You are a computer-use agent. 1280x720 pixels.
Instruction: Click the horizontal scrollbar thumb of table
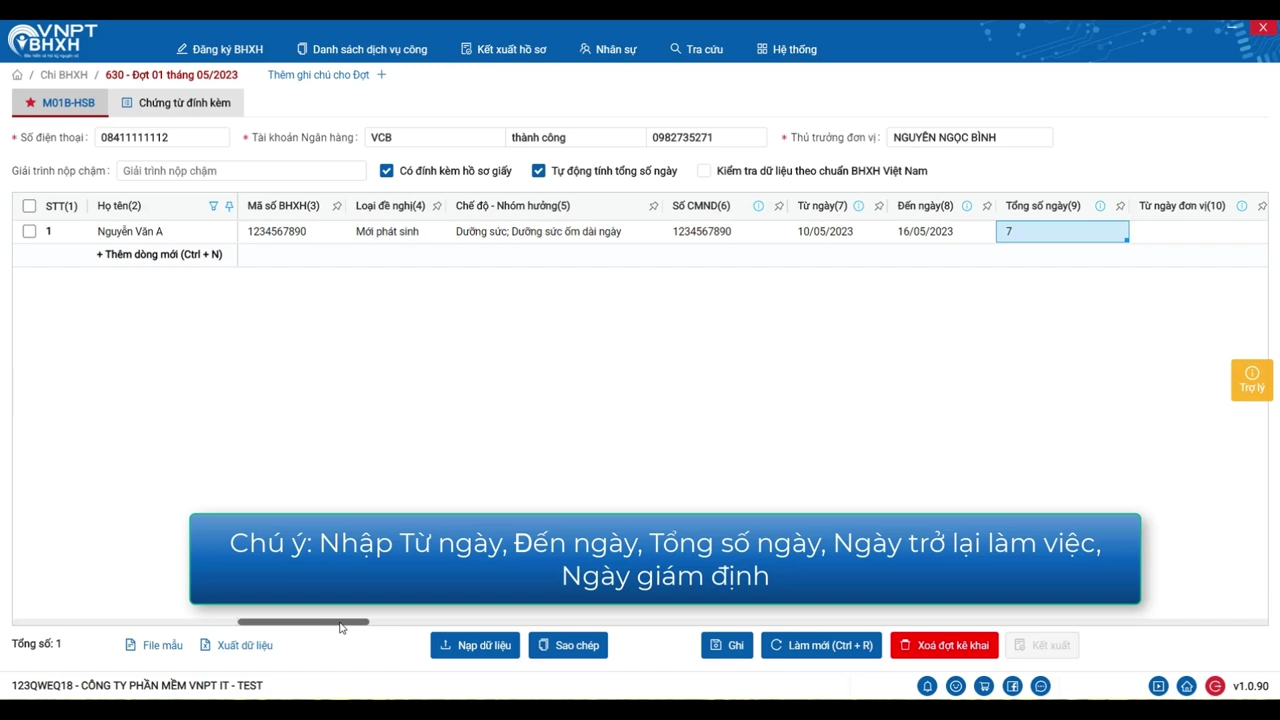pyautogui.click(x=303, y=622)
